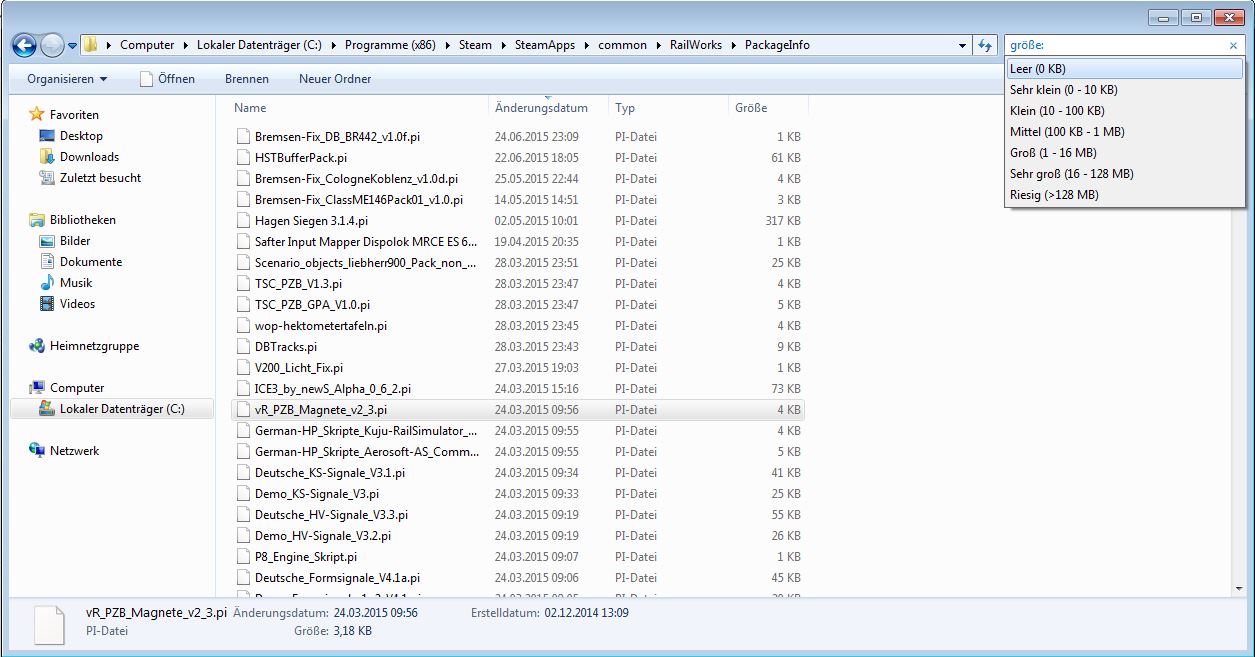
Task: Pick 'Sehr groß (16 - 128 MB)' filter
Action: [1124, 174]
